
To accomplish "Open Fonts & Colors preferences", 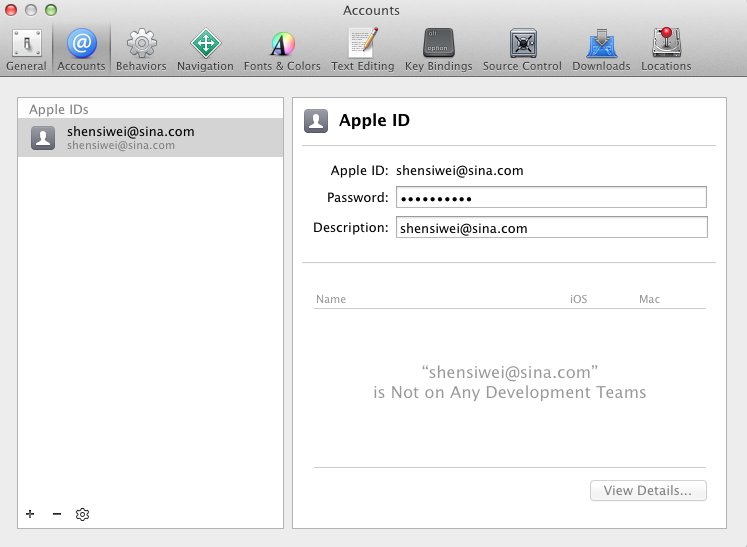I will [282, 50].
